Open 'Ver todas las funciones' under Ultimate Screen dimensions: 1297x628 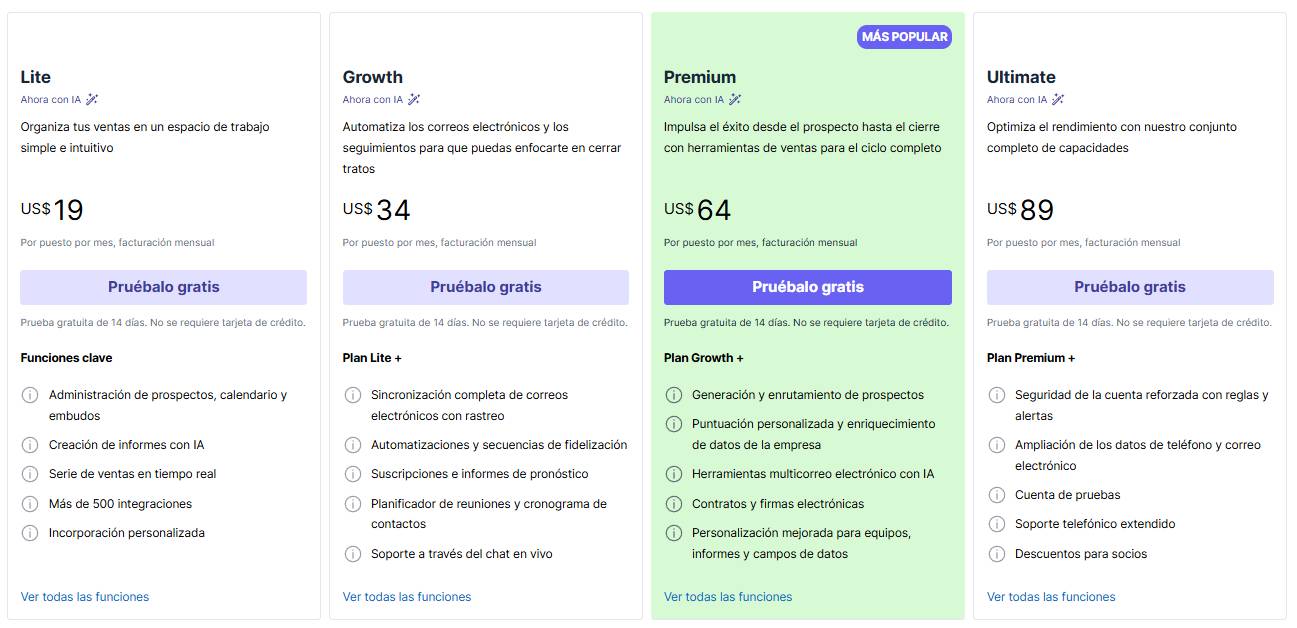(x=1050, y=596)
